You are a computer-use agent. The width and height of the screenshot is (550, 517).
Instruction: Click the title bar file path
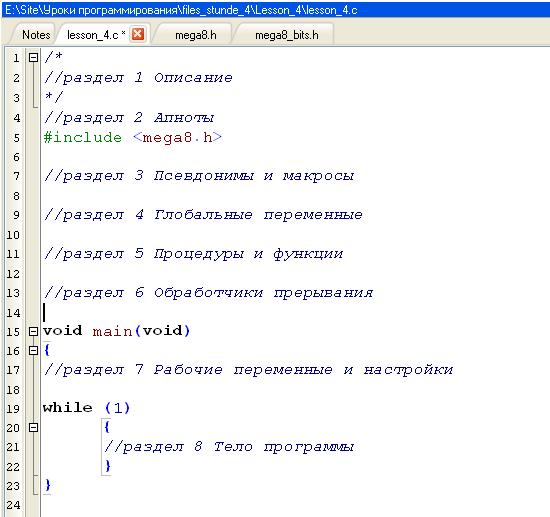pyautogui.click(x=181, y=10)
